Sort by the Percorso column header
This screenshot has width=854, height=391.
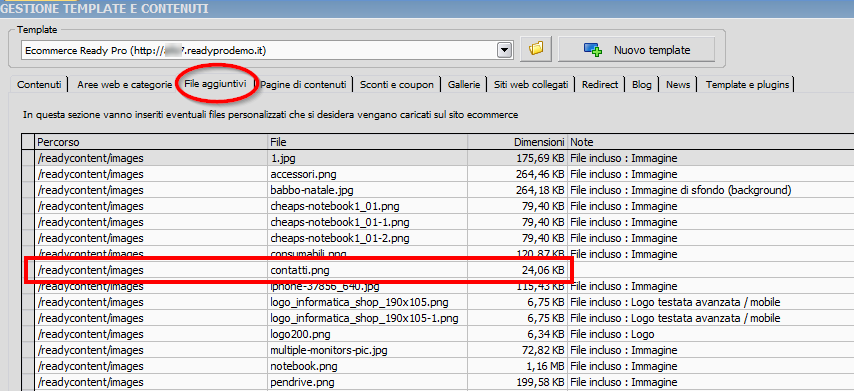click(151, 142)
